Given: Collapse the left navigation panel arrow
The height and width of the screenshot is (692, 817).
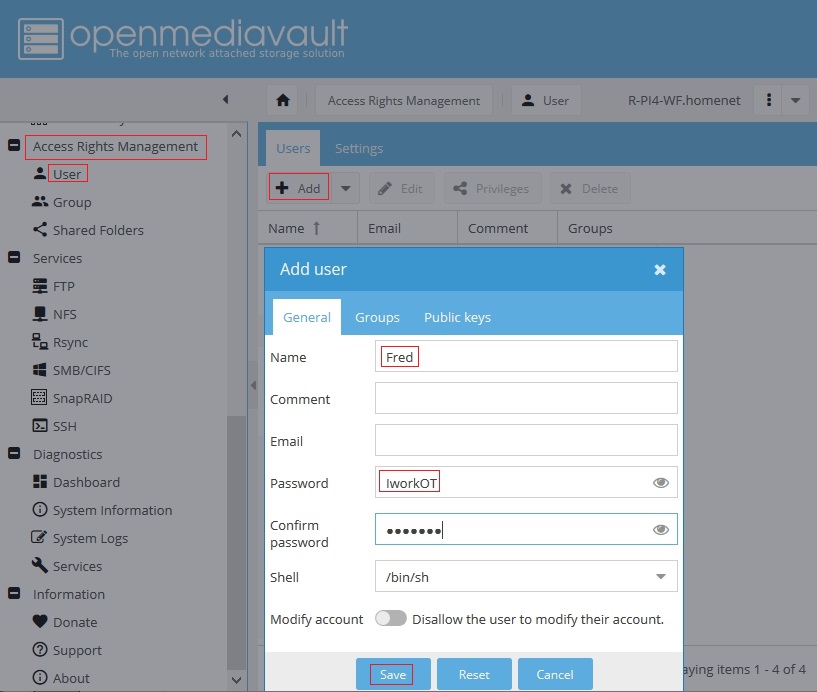Looking at the screenshot, I should [x=225, y=99].
